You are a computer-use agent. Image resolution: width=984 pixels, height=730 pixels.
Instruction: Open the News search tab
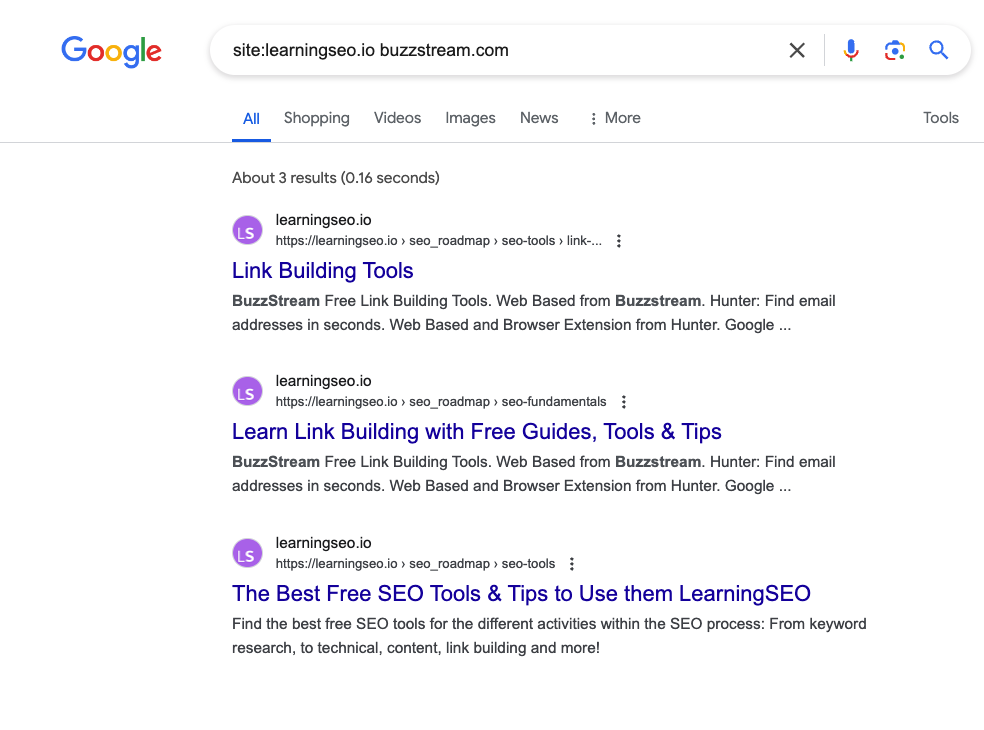[x=538, y=118]
